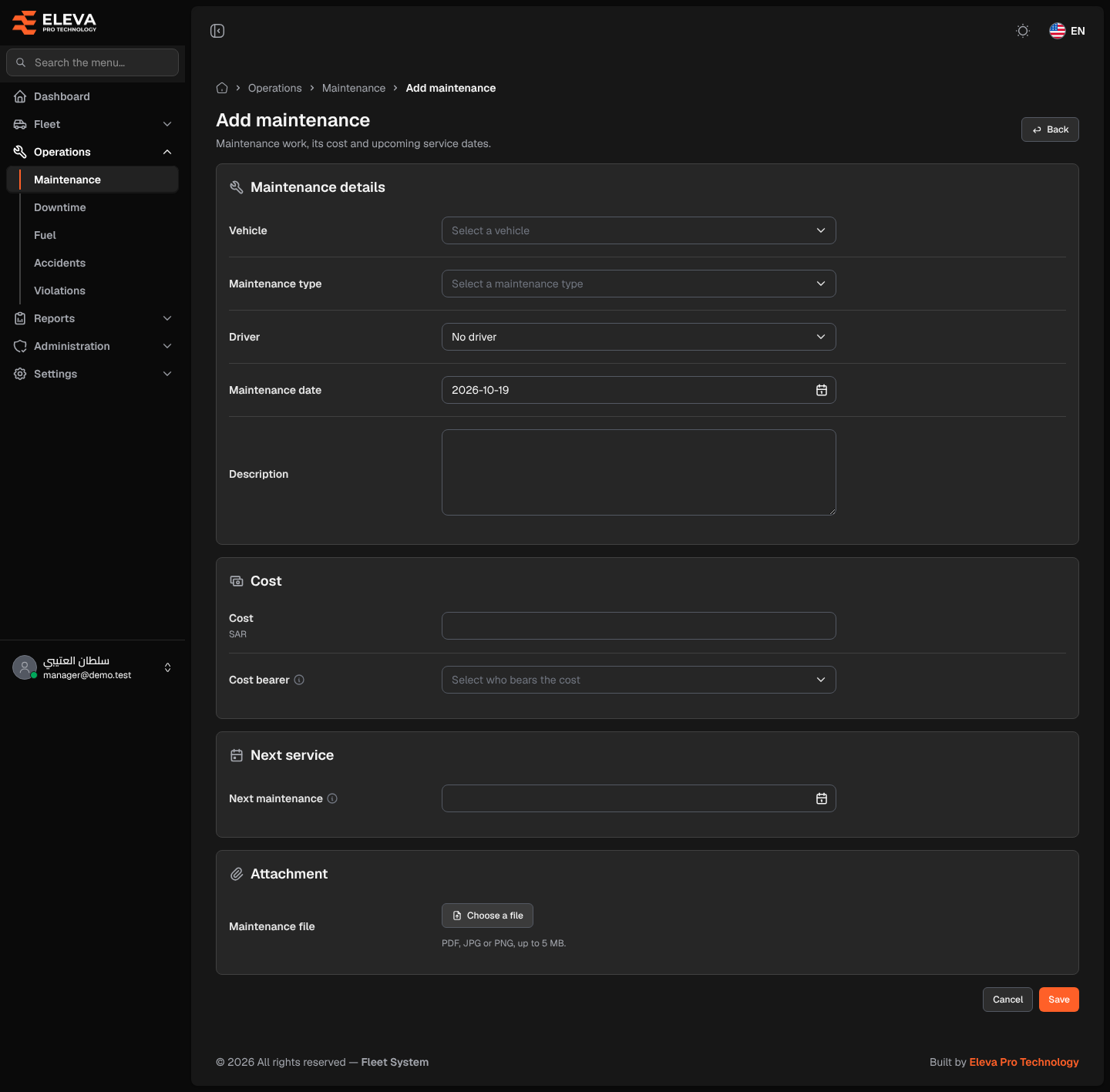Open calendar picker for Maintenance date
This screenshot has height=1092, width=1110.
(822, 390)
